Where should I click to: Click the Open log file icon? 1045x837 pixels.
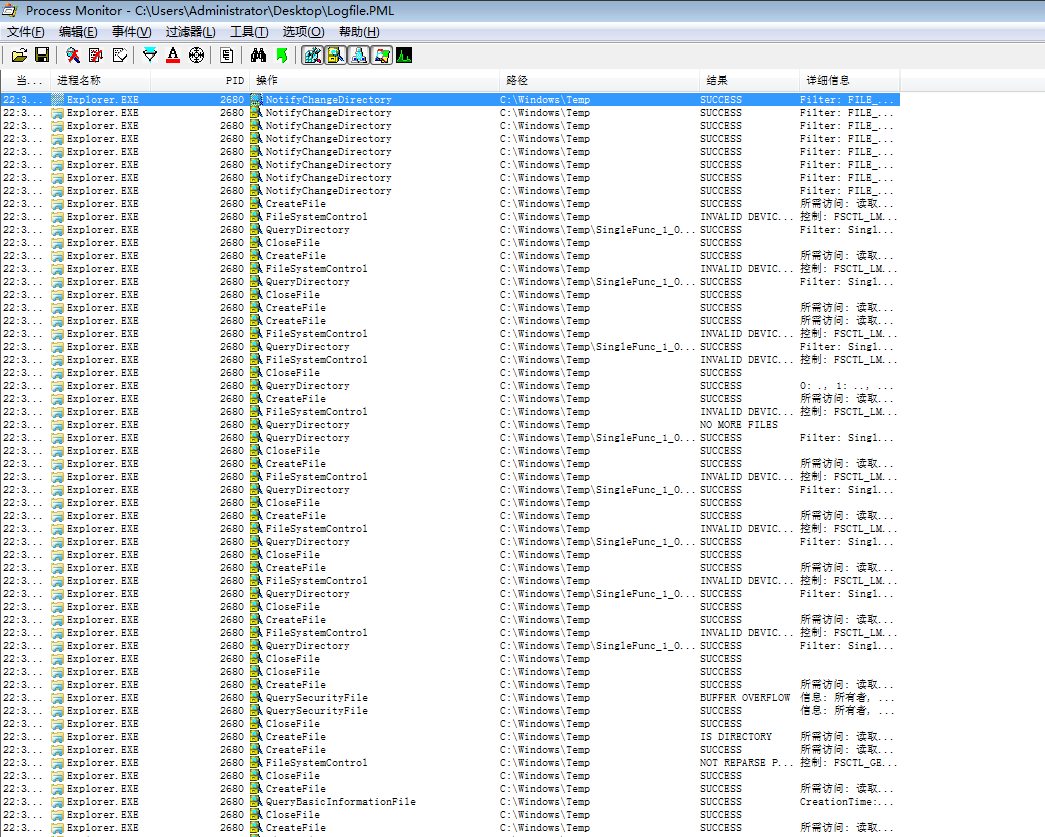[19, 55]
